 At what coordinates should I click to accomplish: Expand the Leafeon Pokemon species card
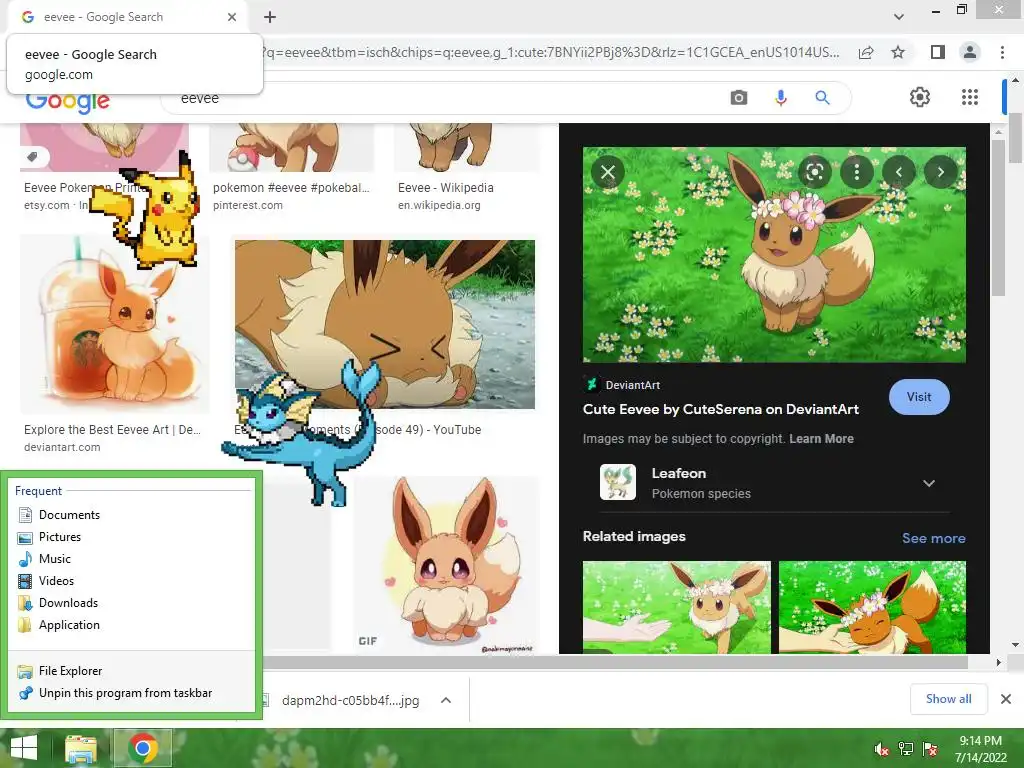929,483
